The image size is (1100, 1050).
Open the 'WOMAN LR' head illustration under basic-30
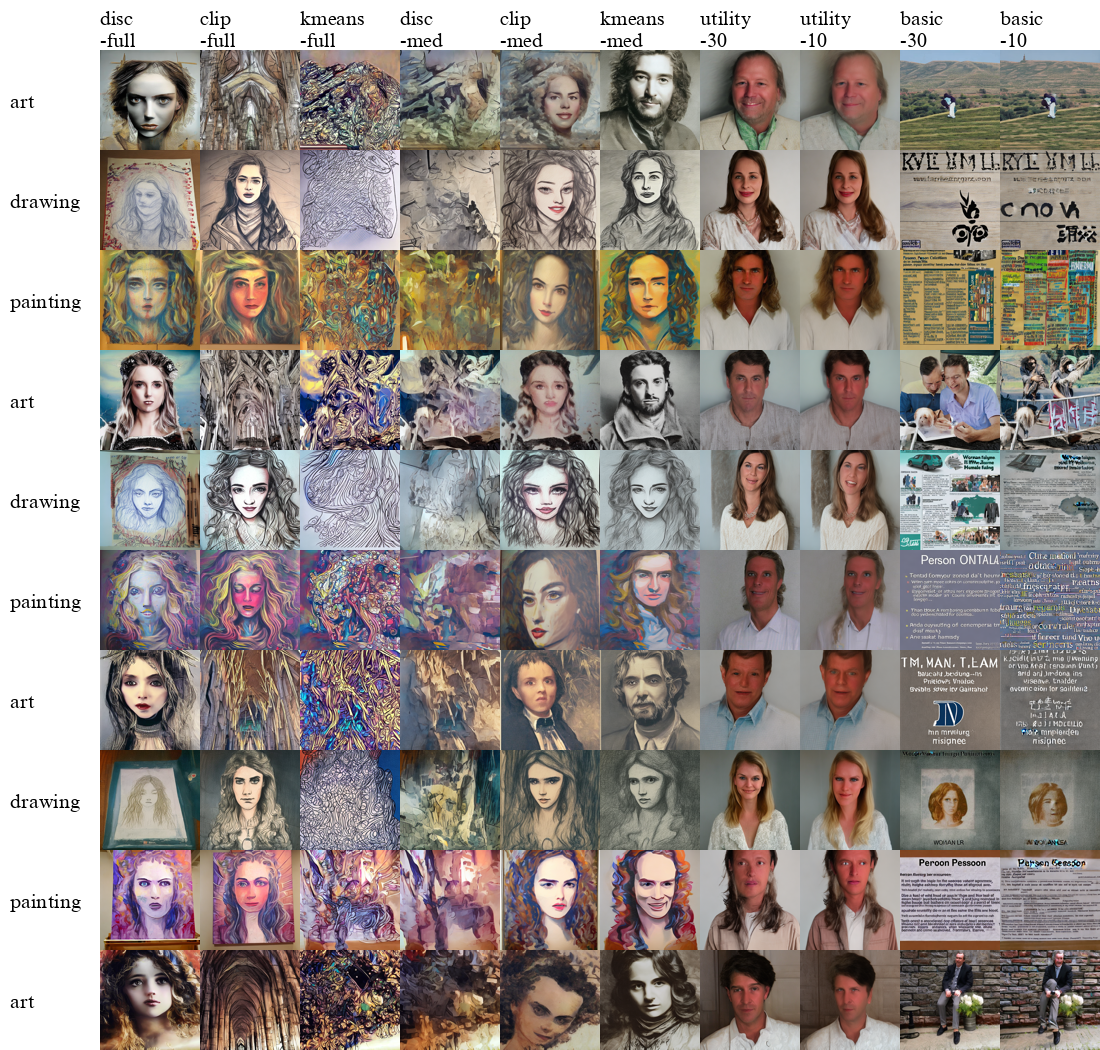pos(950,800)
